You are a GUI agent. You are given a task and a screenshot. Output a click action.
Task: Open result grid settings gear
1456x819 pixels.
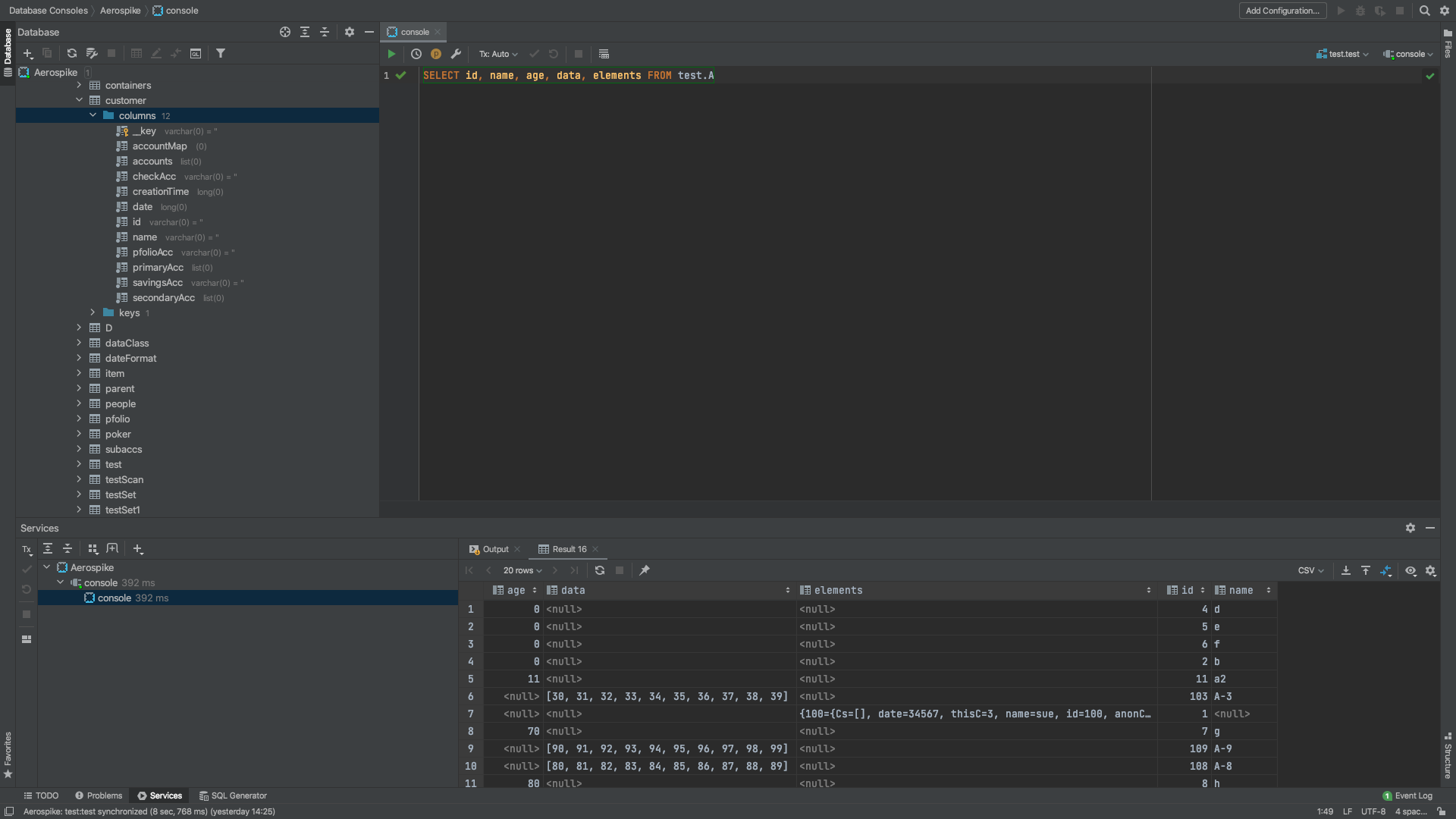(1431, 570)
